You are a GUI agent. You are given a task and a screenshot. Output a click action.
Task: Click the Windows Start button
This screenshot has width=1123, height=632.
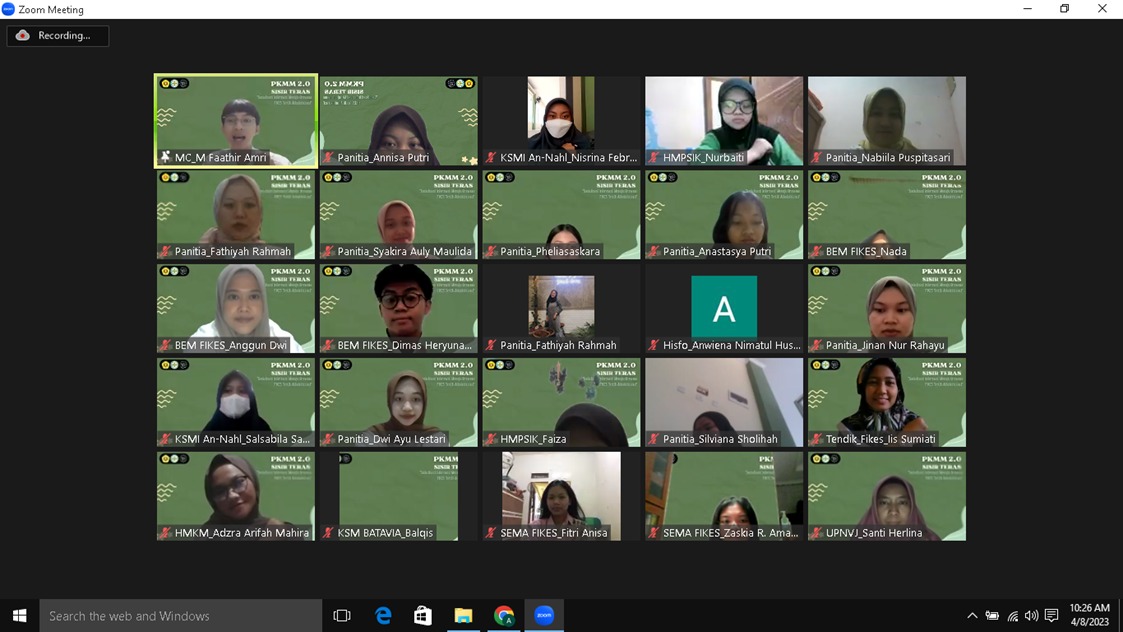click(x=19, y=615)
